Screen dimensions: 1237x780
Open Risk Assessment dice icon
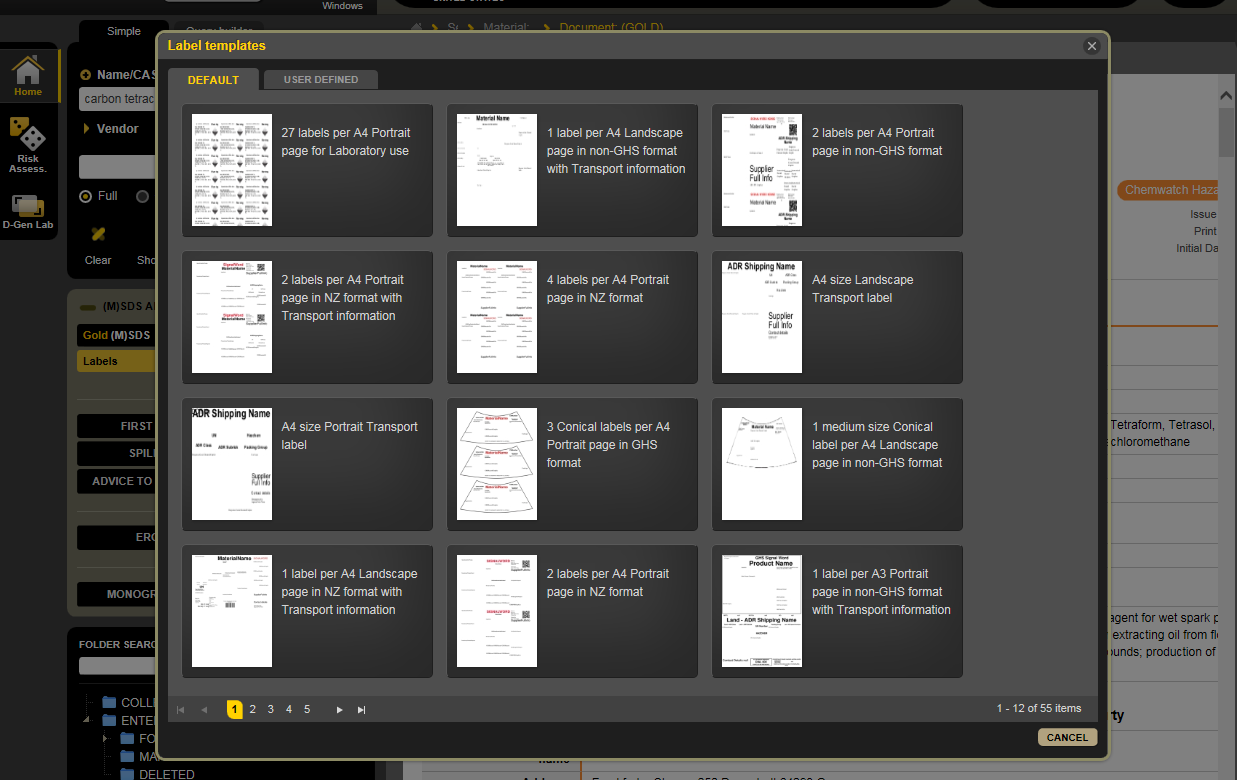28,144
